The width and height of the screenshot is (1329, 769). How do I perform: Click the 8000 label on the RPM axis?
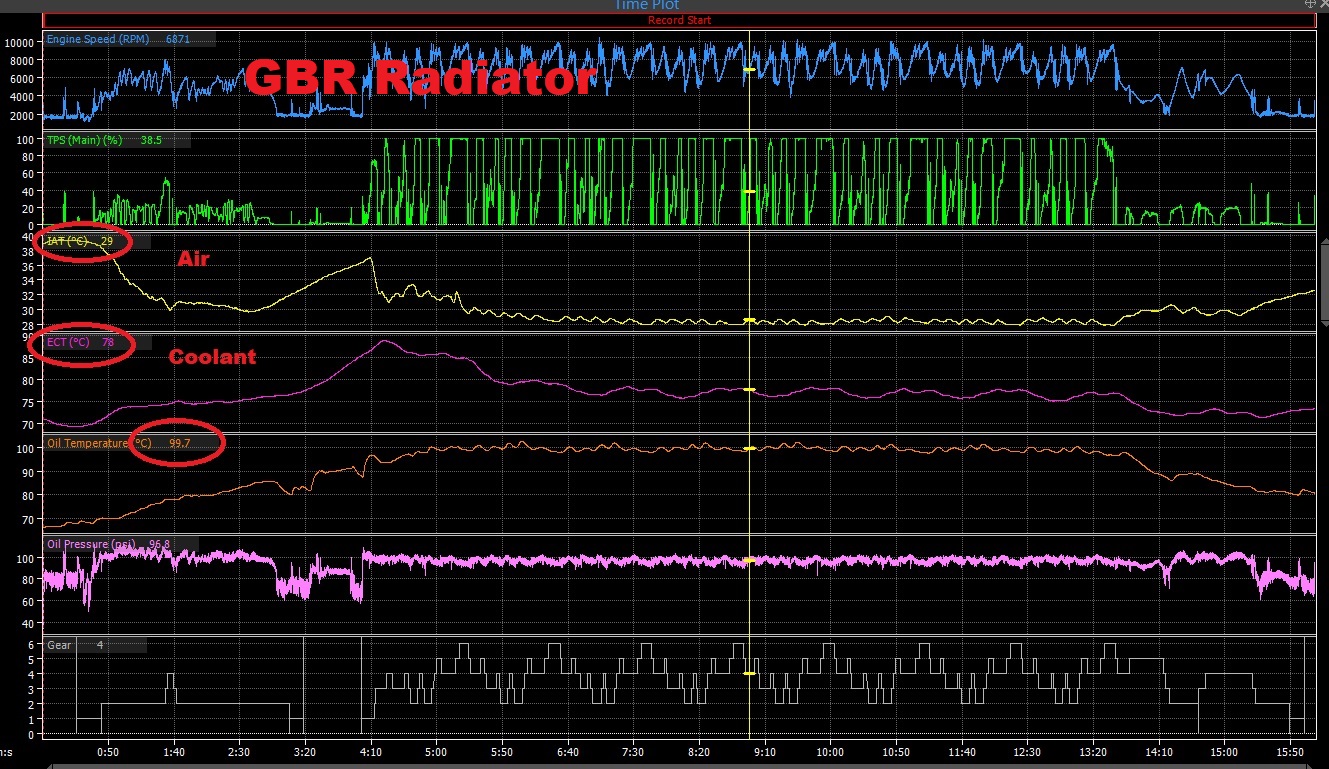point(24,60)
